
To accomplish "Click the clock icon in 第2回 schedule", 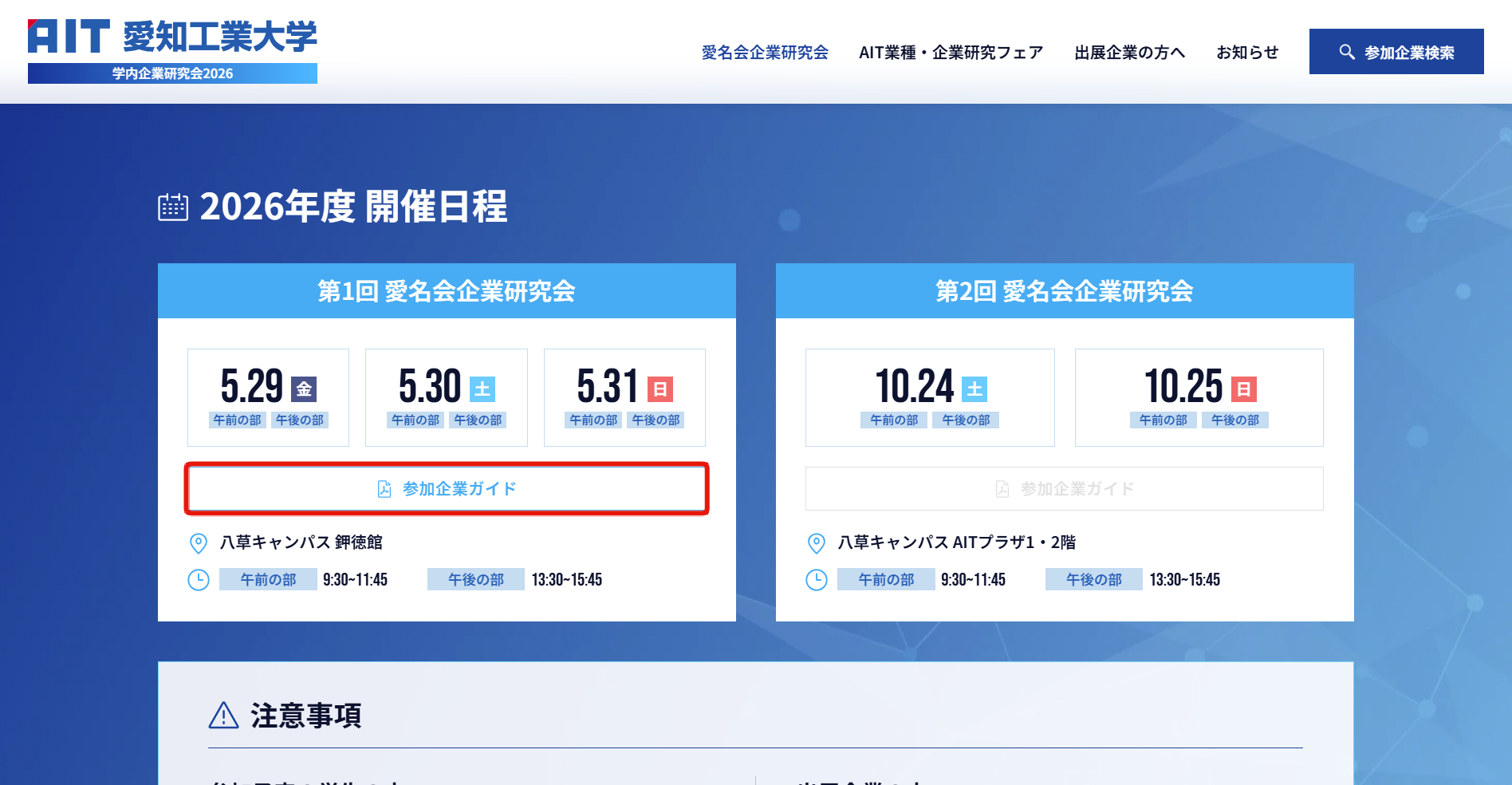I will coord(816,580).
